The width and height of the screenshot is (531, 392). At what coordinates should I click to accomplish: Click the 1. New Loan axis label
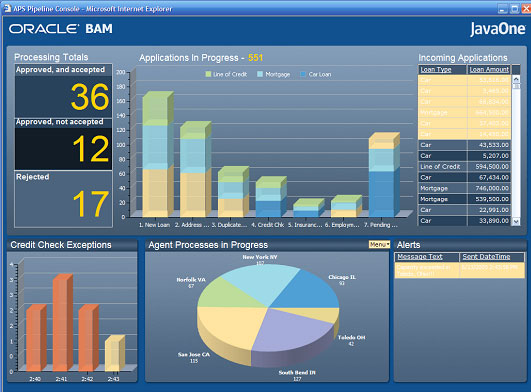coord(154,225)
